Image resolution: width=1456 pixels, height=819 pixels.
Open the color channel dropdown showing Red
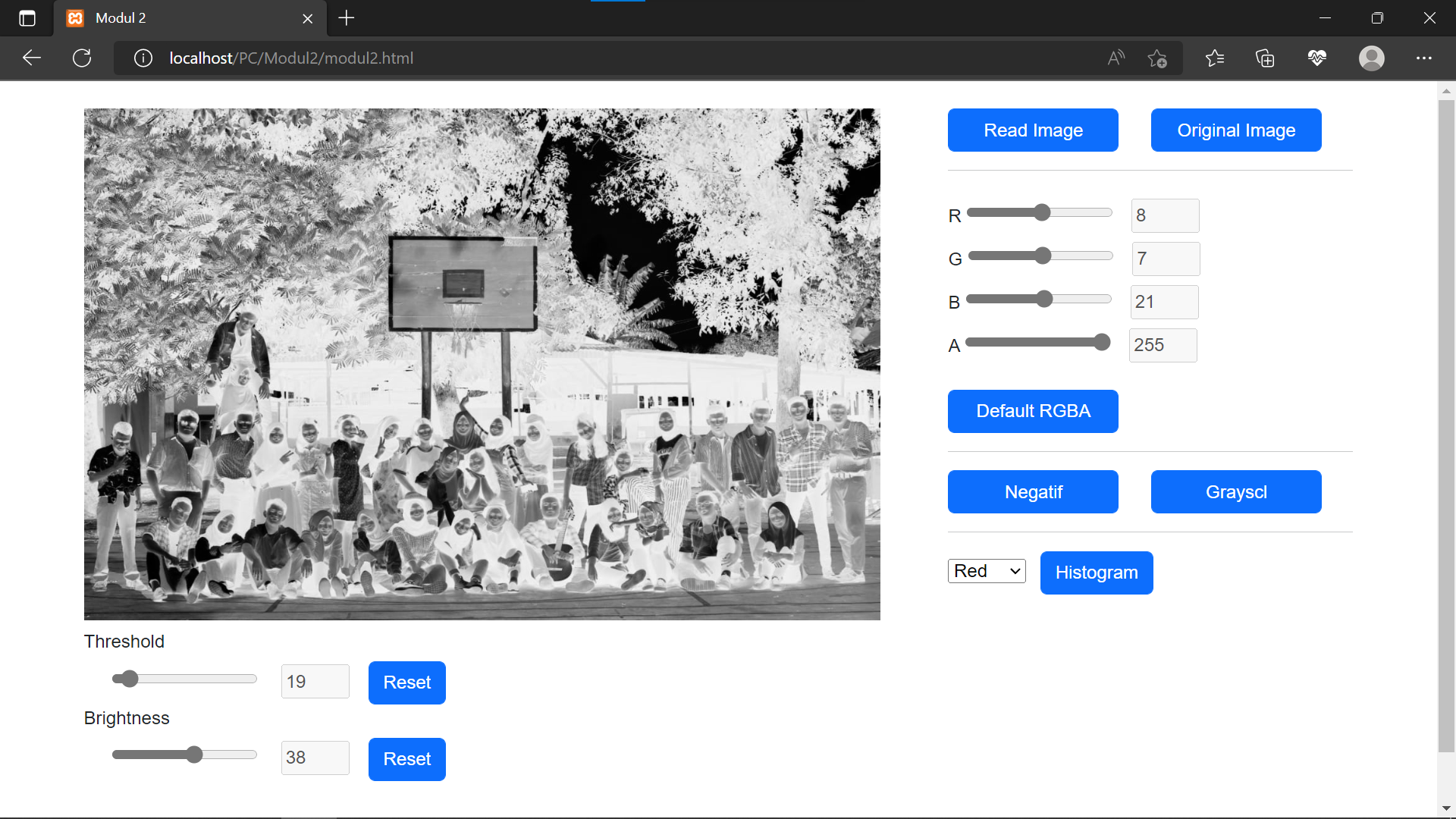pos(986,570)
